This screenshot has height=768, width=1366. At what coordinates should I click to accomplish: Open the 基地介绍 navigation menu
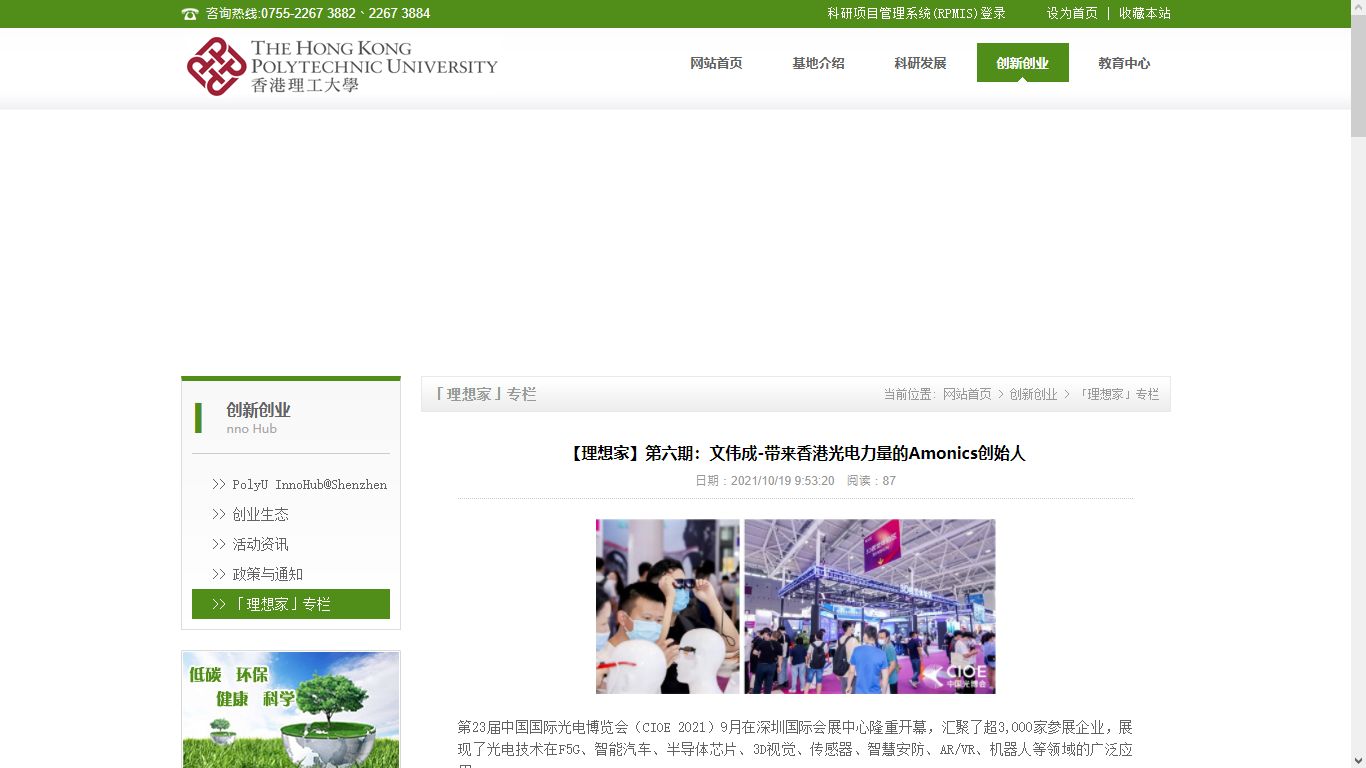(x=818, y=63)
